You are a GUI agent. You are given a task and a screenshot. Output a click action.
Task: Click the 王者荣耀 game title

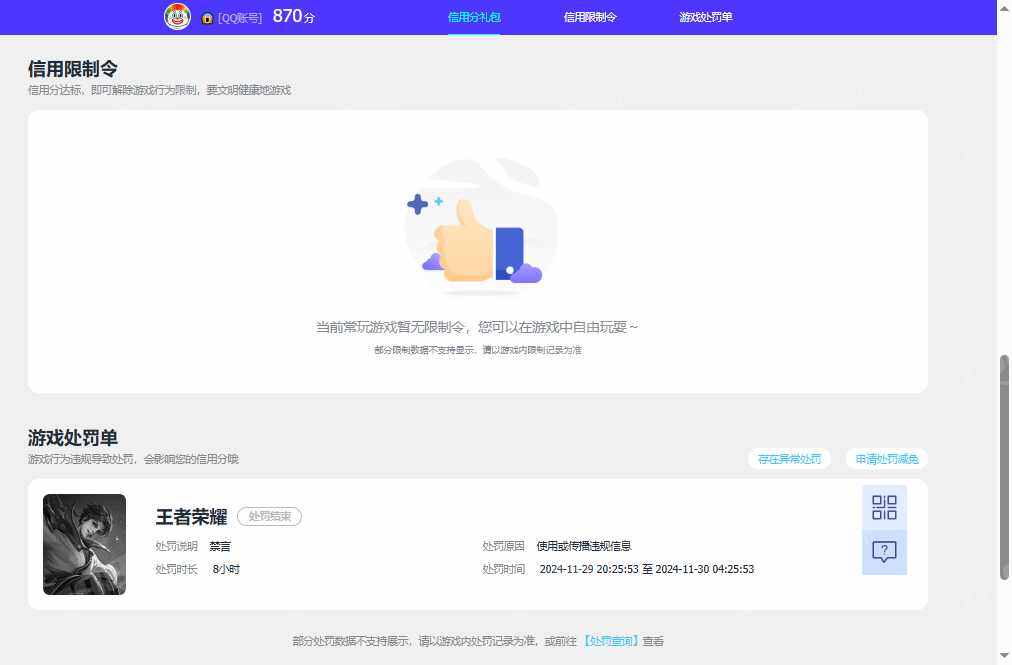click(191, 517)
